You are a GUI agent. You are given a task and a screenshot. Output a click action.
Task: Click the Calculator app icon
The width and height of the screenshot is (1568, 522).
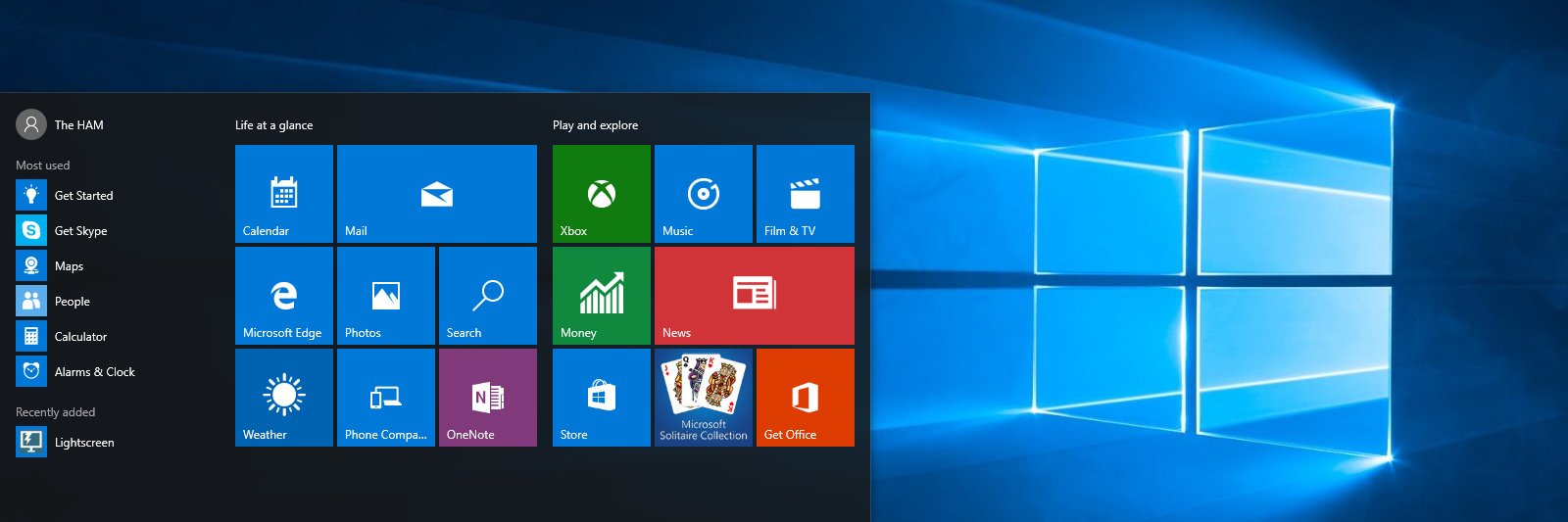click(x=31, y=336)
